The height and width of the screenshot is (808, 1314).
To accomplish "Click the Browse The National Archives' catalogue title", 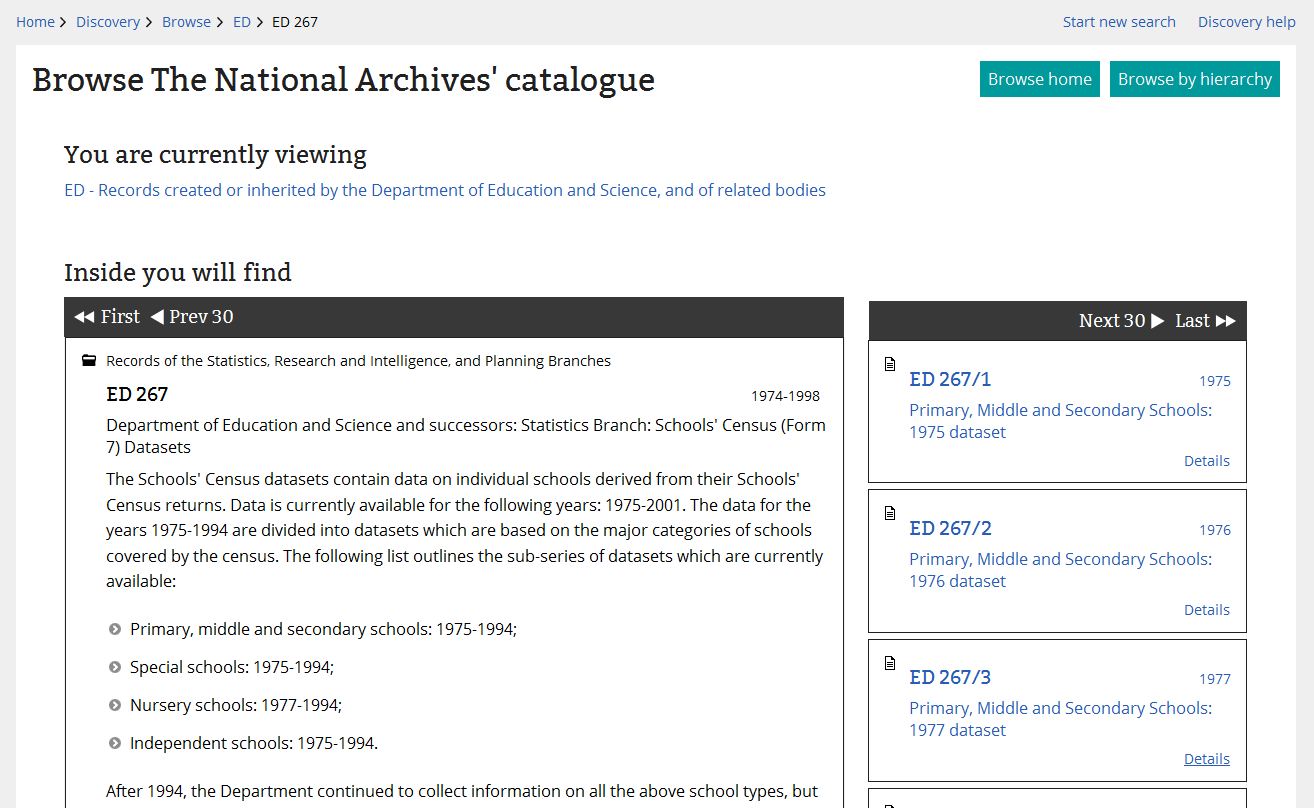I will (343, 80).
